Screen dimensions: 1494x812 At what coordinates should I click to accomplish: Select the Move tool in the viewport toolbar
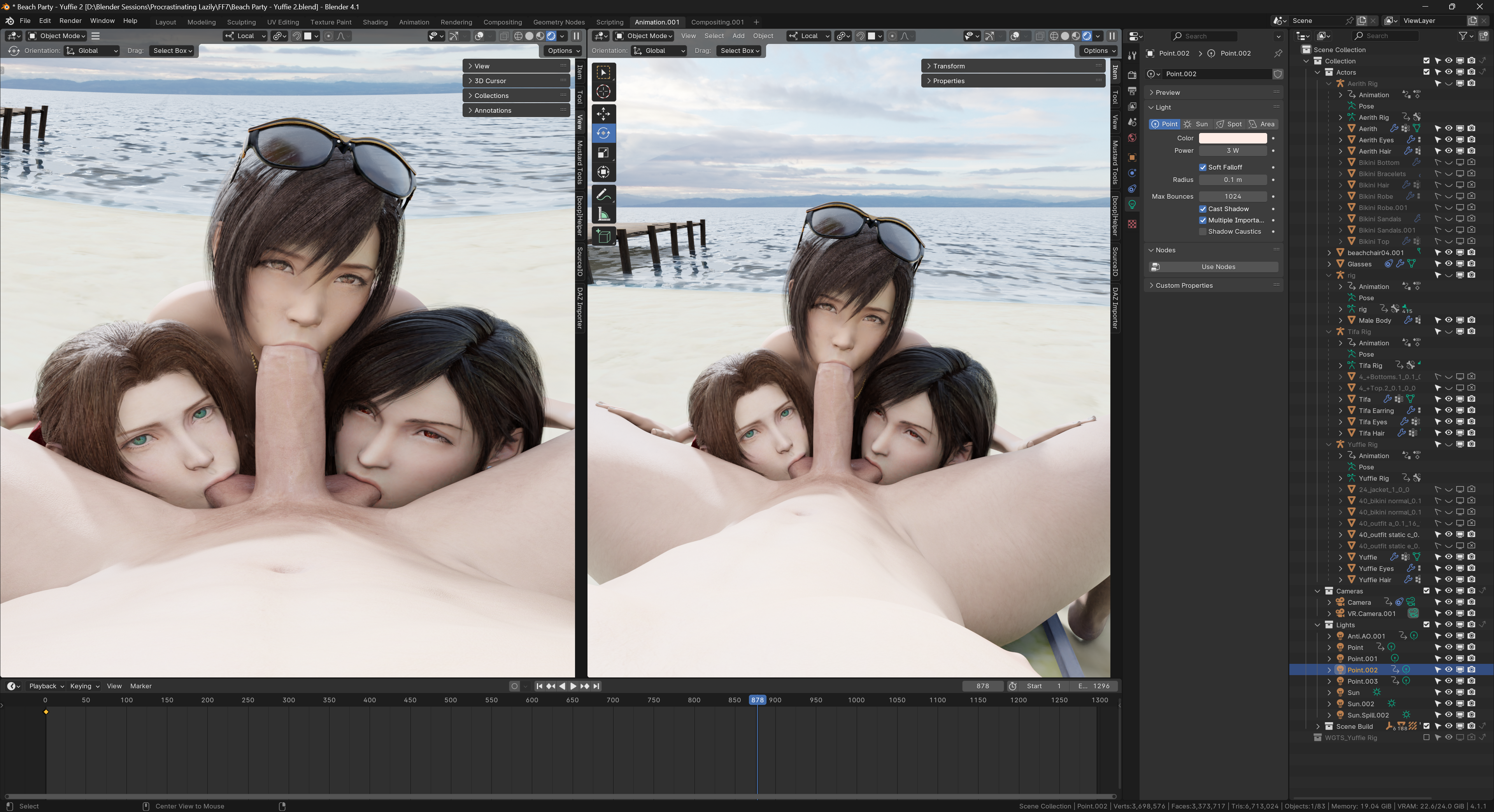click(x=603, y=114)
